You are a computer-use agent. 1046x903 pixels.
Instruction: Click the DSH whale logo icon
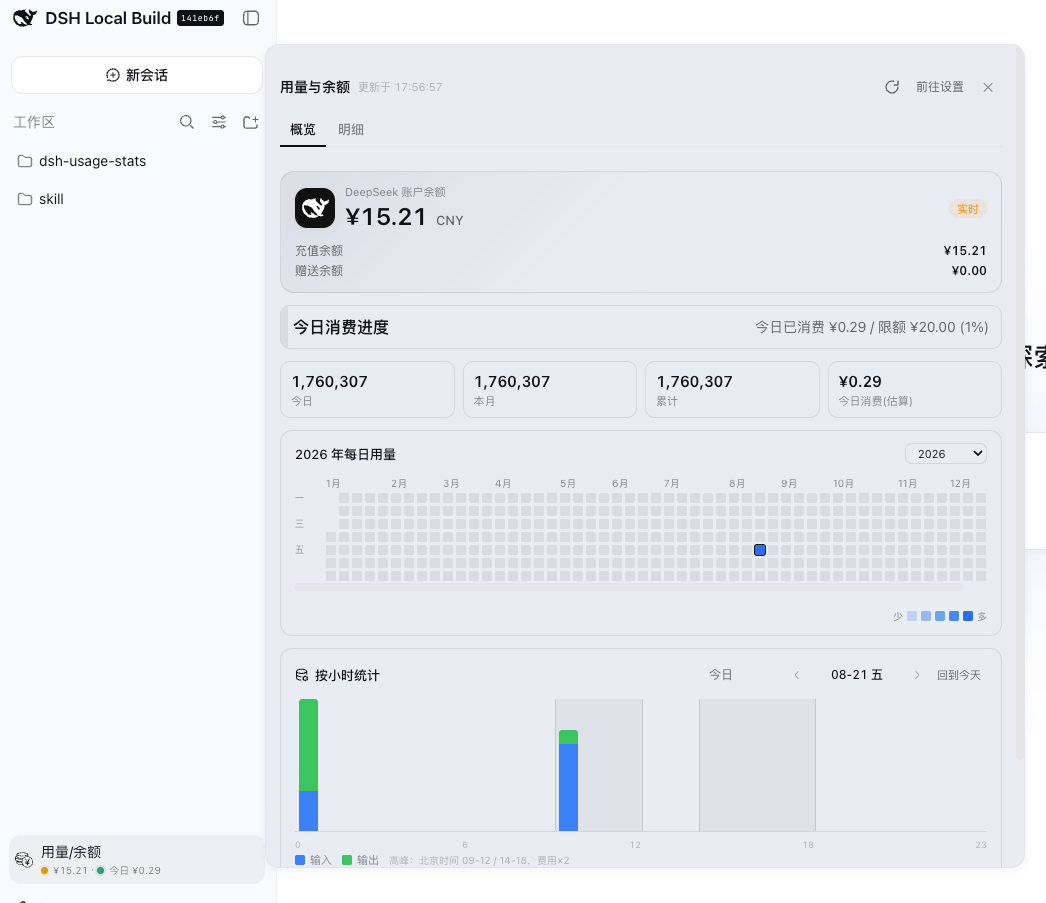point(25,18)
